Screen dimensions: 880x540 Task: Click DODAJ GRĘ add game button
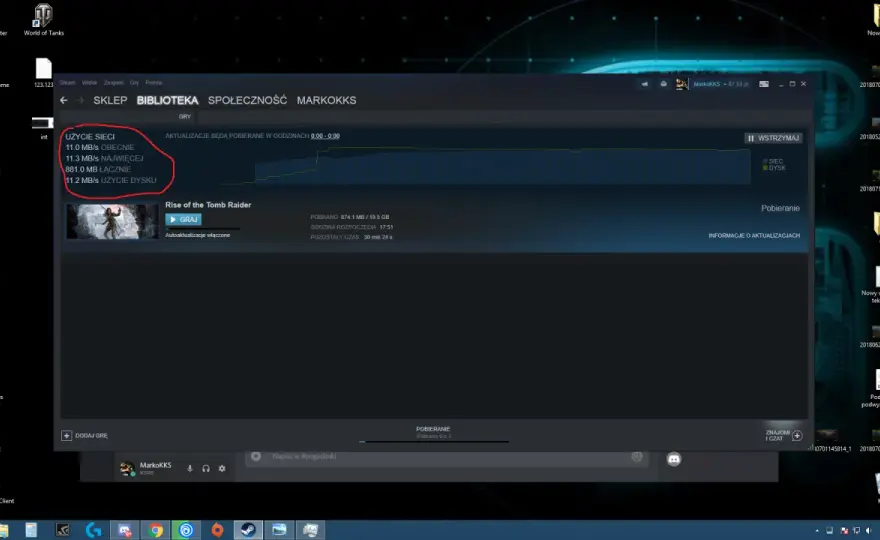[x=84, y=436]
